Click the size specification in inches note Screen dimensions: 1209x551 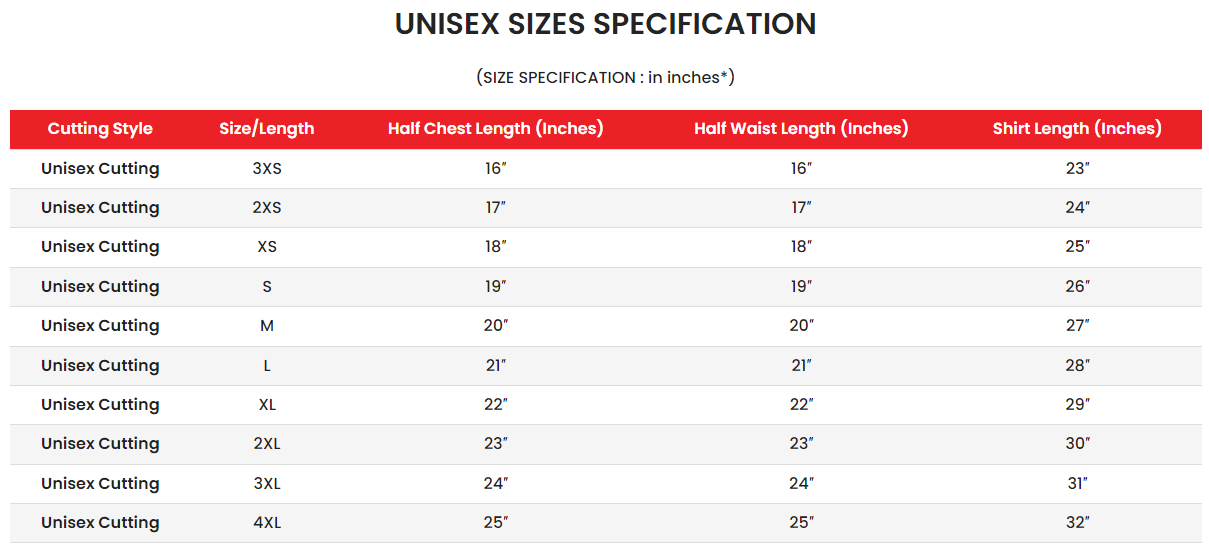click(x=605, y=77)
